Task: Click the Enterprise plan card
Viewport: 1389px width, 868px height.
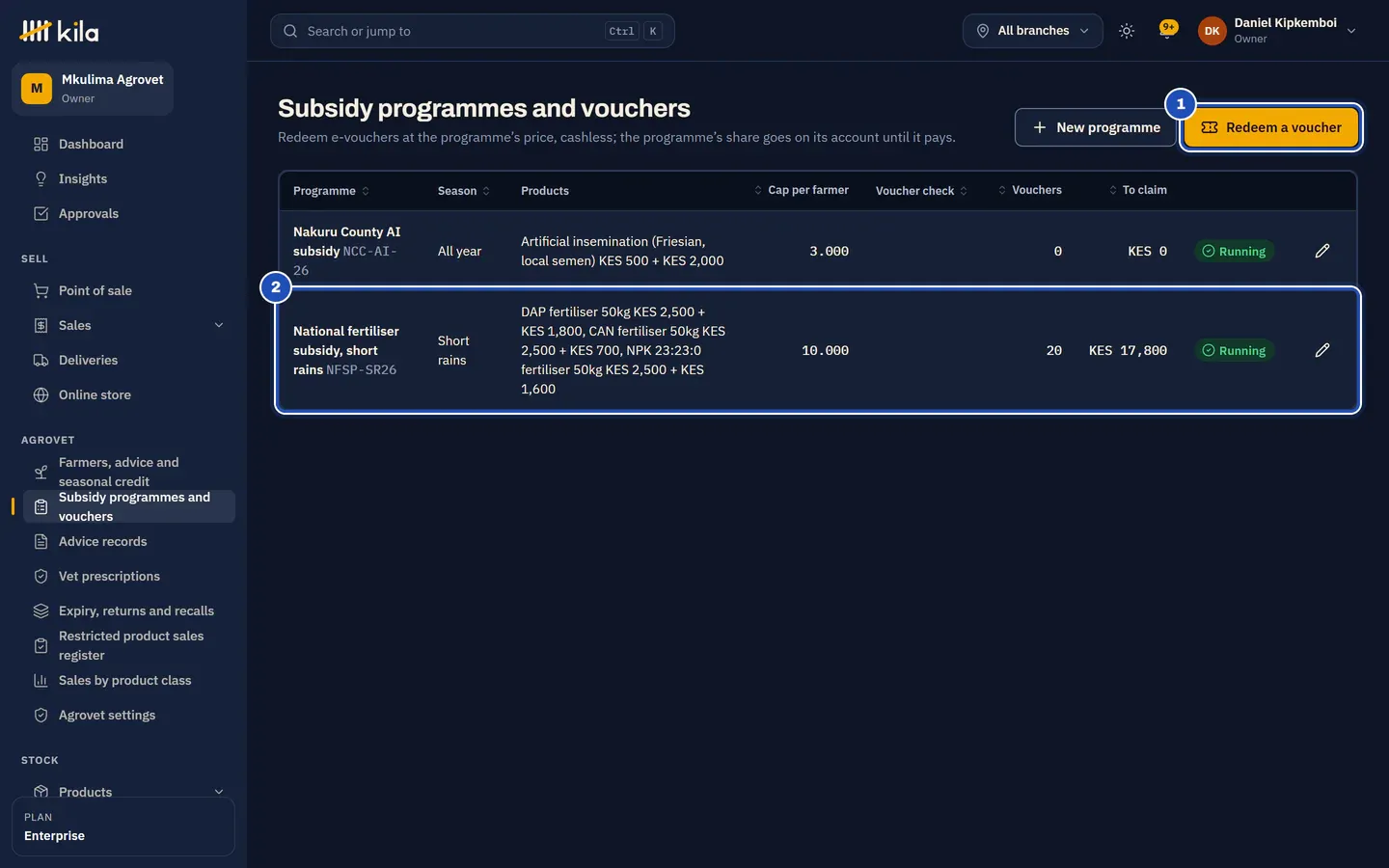Action: [x=123, y=827]
